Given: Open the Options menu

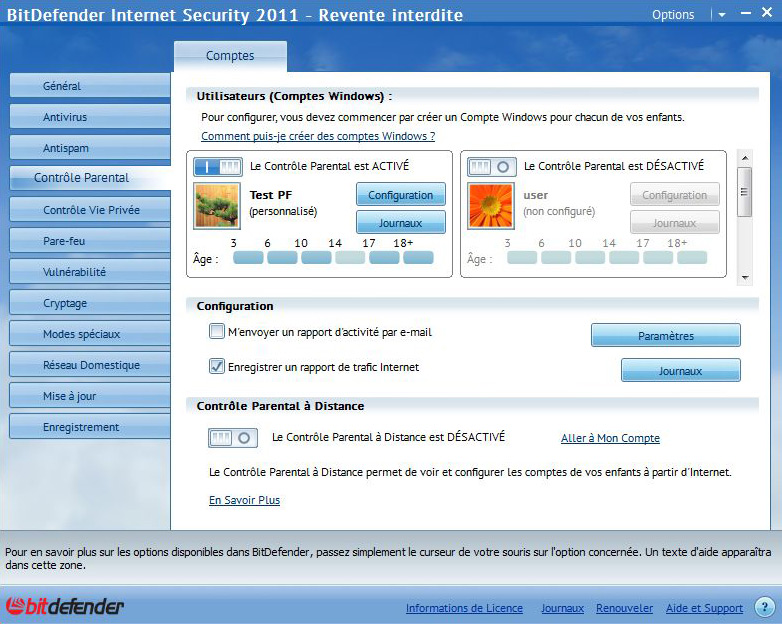Looking at the screenshot, I should (x=673, y=15).
